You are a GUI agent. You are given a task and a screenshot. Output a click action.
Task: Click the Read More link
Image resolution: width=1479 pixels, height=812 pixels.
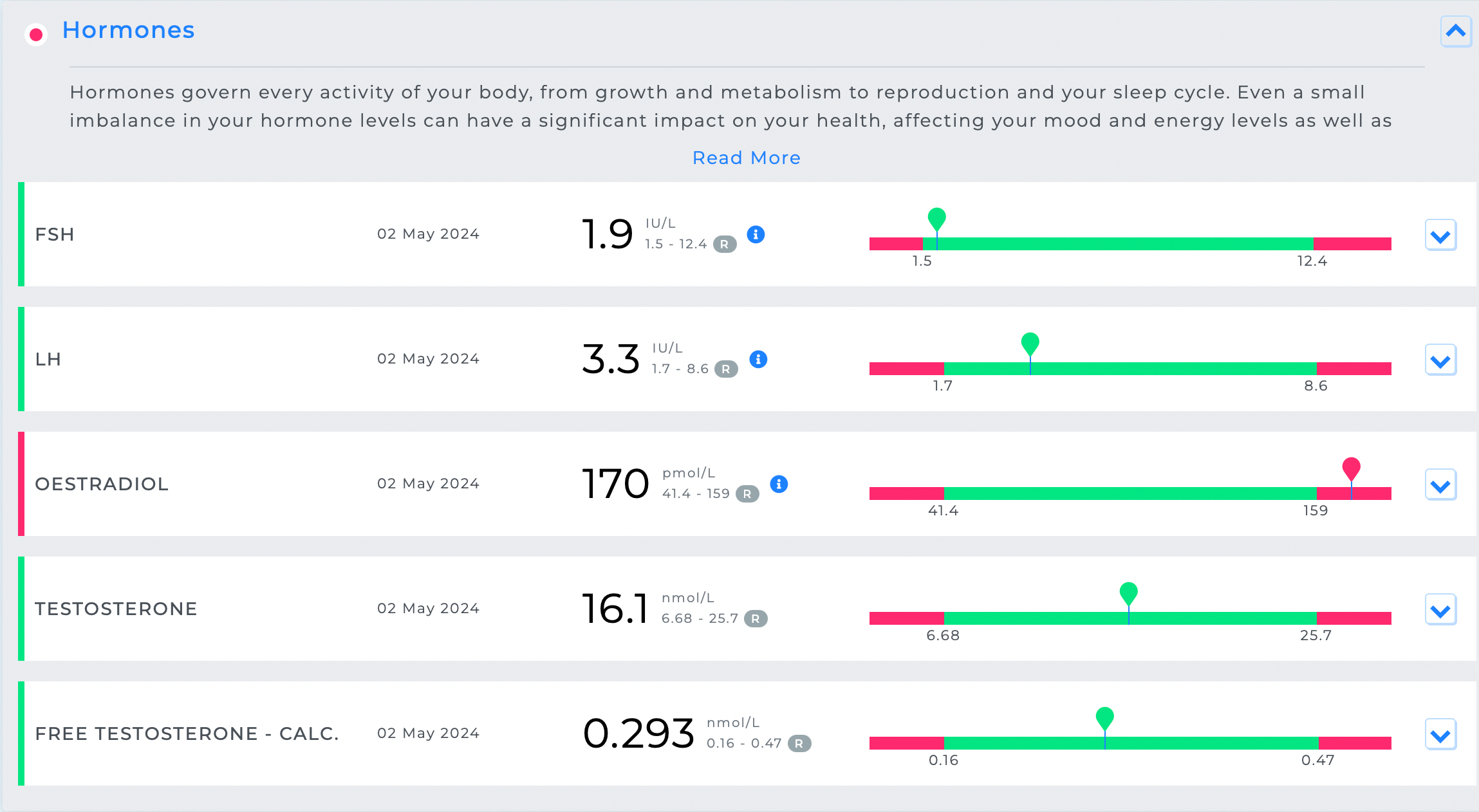[747, 158]
